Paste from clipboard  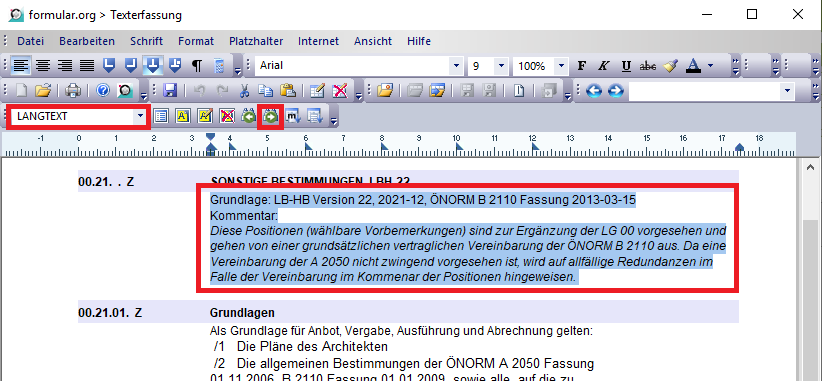tap(287, 91)
